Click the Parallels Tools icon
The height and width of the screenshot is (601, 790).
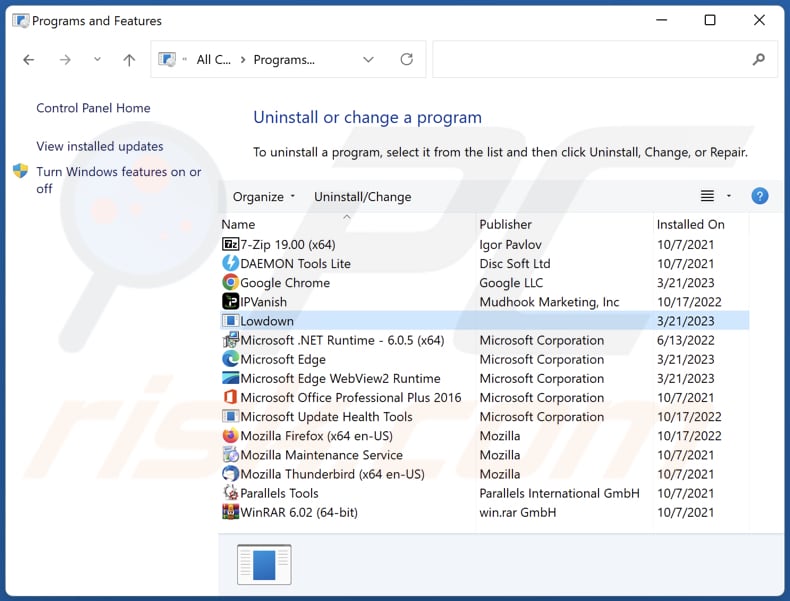(230, 493)
